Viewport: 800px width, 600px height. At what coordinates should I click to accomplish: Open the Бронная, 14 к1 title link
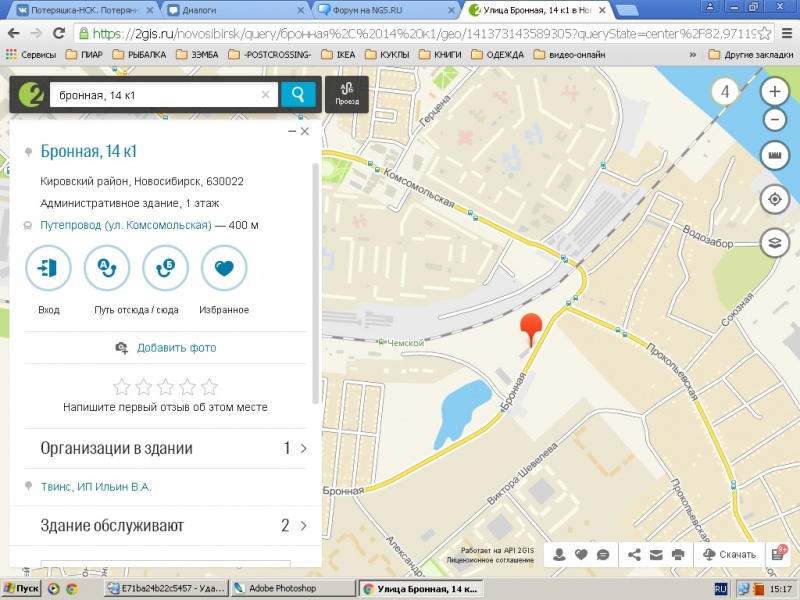pyautogui.click(x=89, y=151)
